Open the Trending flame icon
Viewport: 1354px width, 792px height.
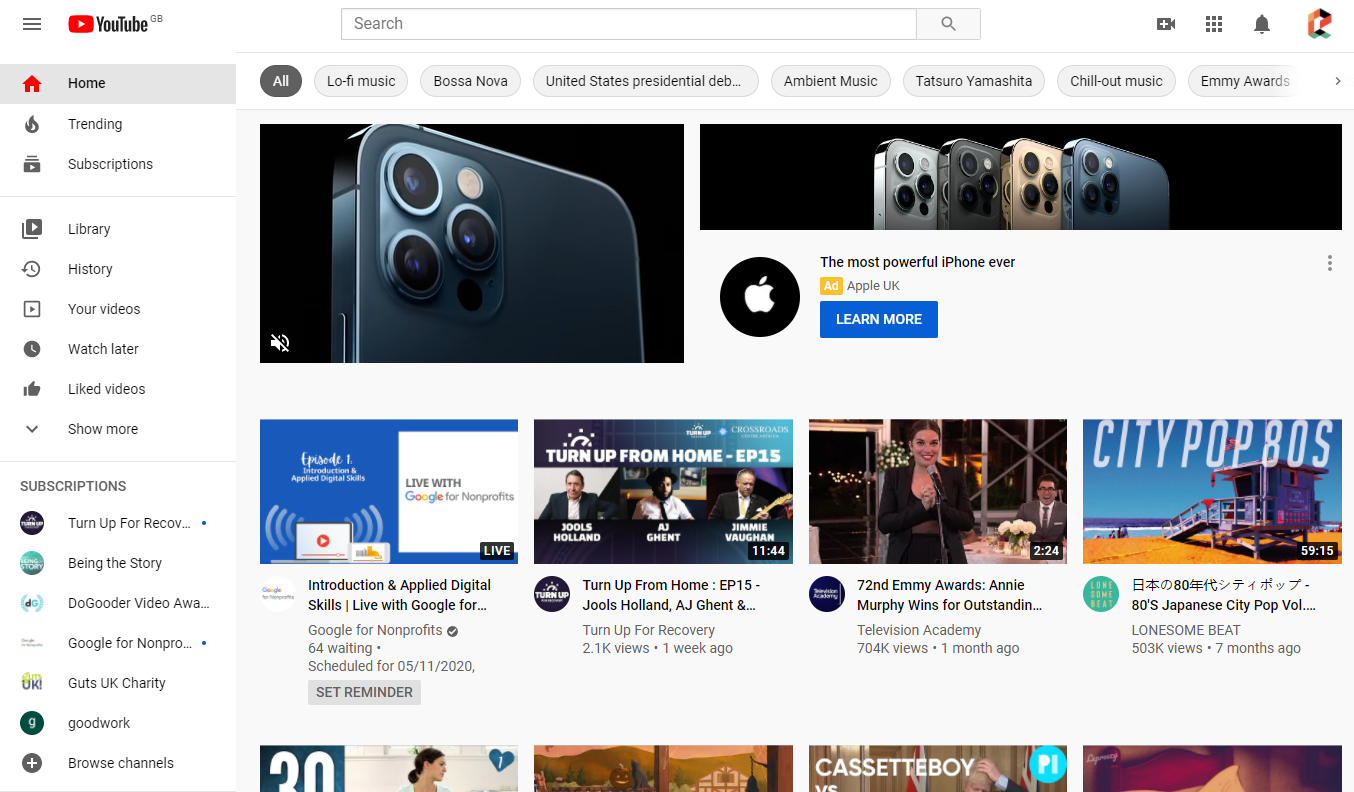[32, 124]
